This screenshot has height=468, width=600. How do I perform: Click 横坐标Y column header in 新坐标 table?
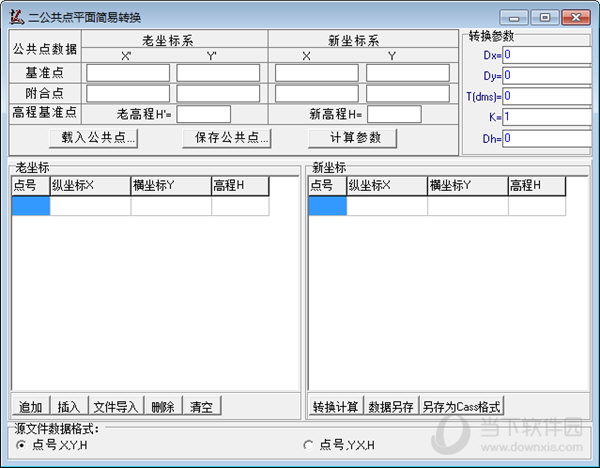pos(468,186)
